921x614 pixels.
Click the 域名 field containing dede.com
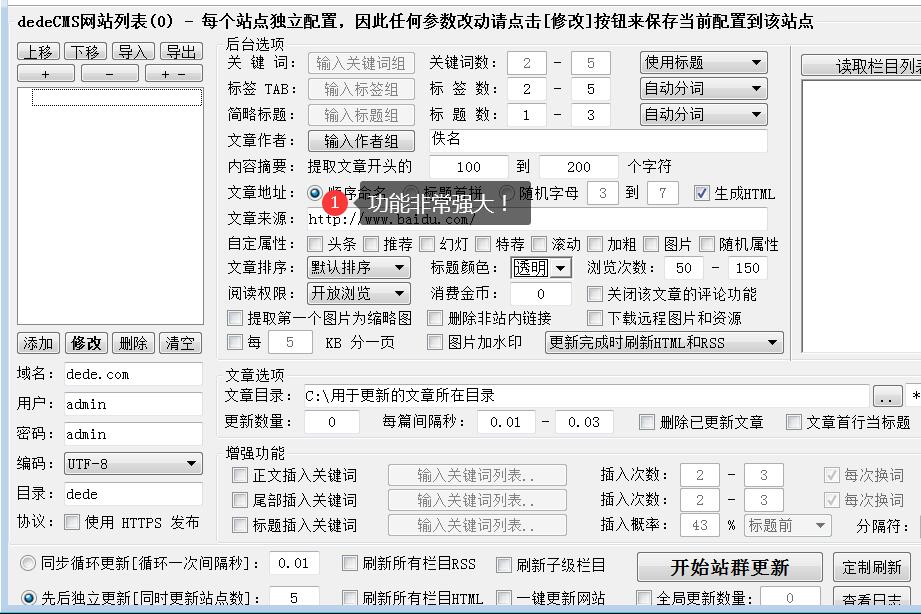(133, 374)
